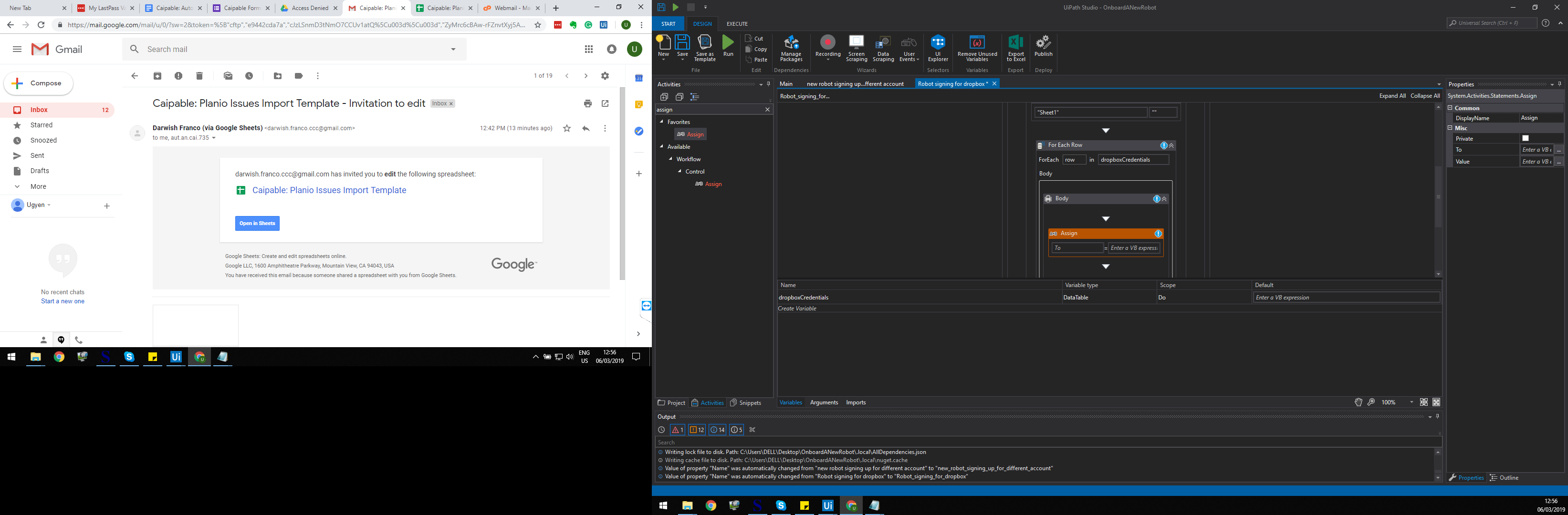This screenshot has width=1568, height=515.
Task: Mark Gmail message as unread
Action: [228, 76]
